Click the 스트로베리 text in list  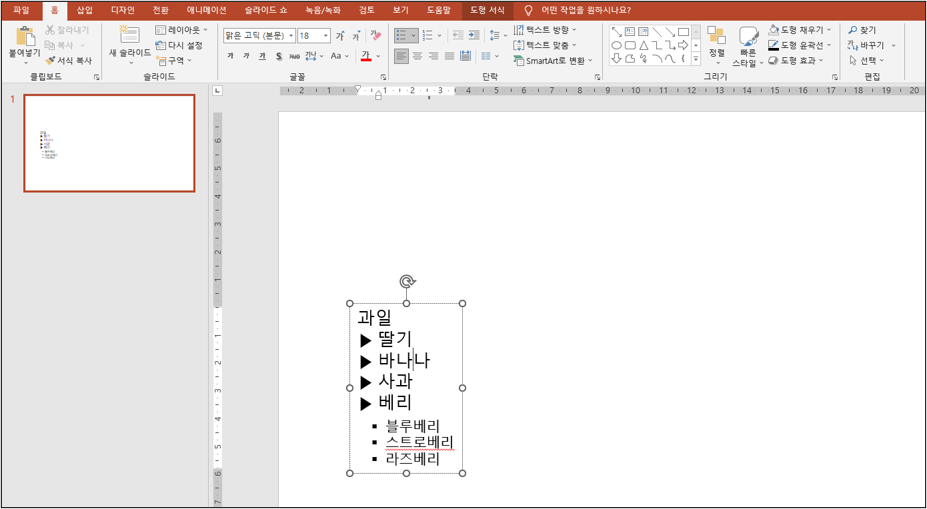coord(420,442)
